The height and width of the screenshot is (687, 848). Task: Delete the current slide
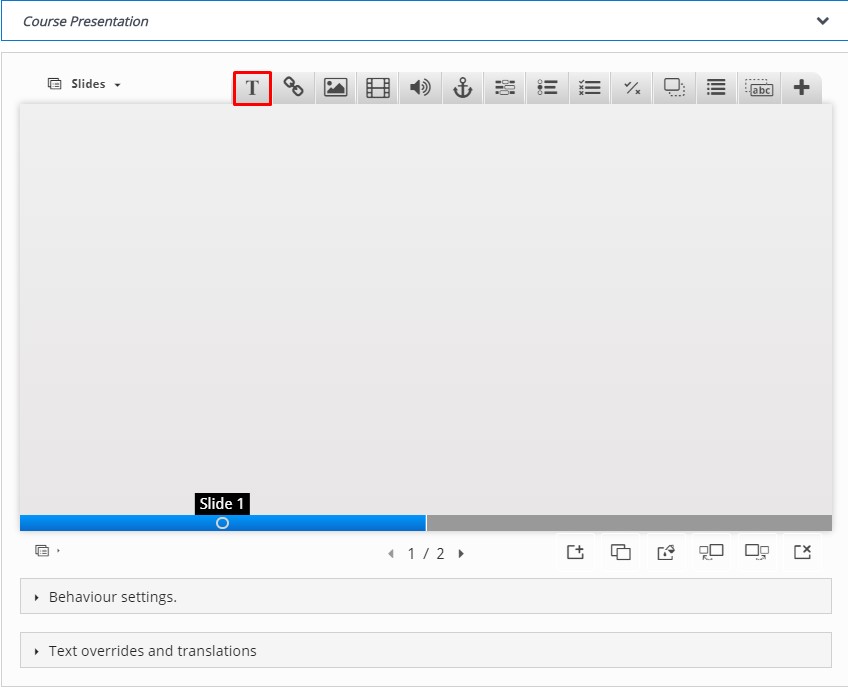(x=802, y=552)
